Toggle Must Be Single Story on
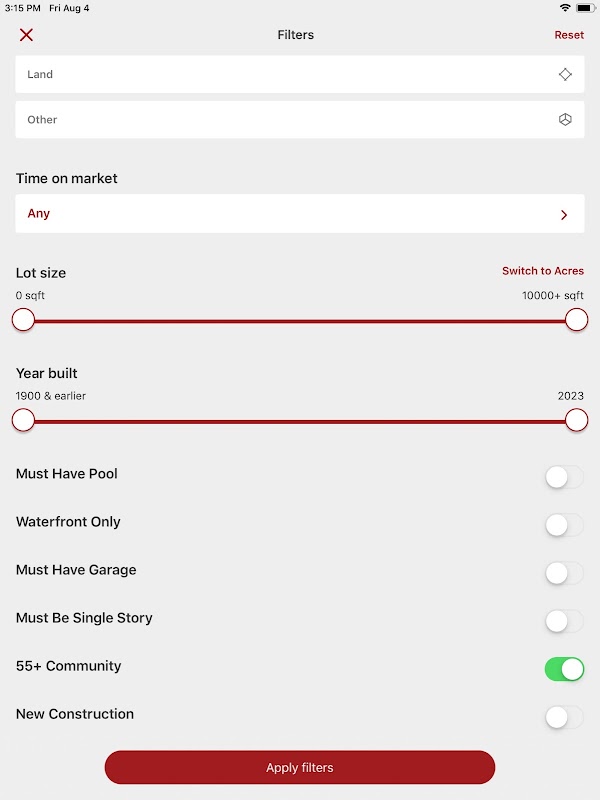This screenshot has width=600, height=800. [x=564, y=621]
